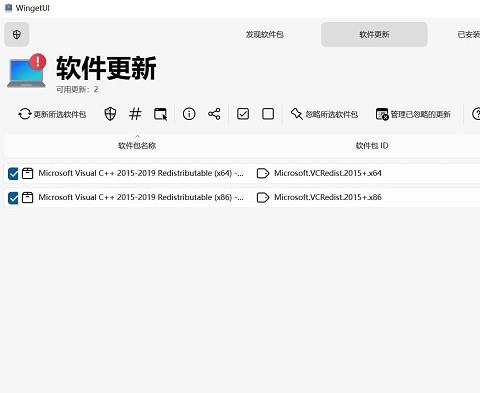This screenshot has width=480, height=393.
Task: Click tag icon beside Microsoft.VCRedist.2015+.x86
Action: click(263, 197)
